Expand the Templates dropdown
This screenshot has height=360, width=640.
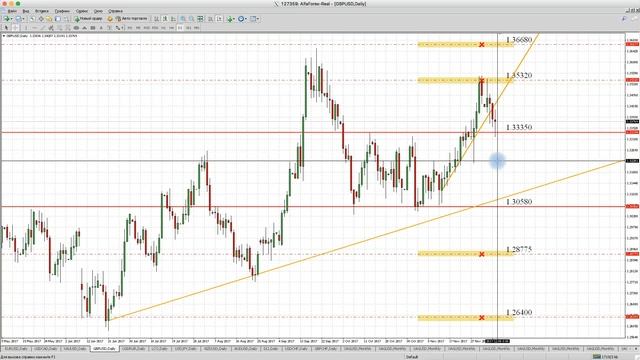click(258, 19)
